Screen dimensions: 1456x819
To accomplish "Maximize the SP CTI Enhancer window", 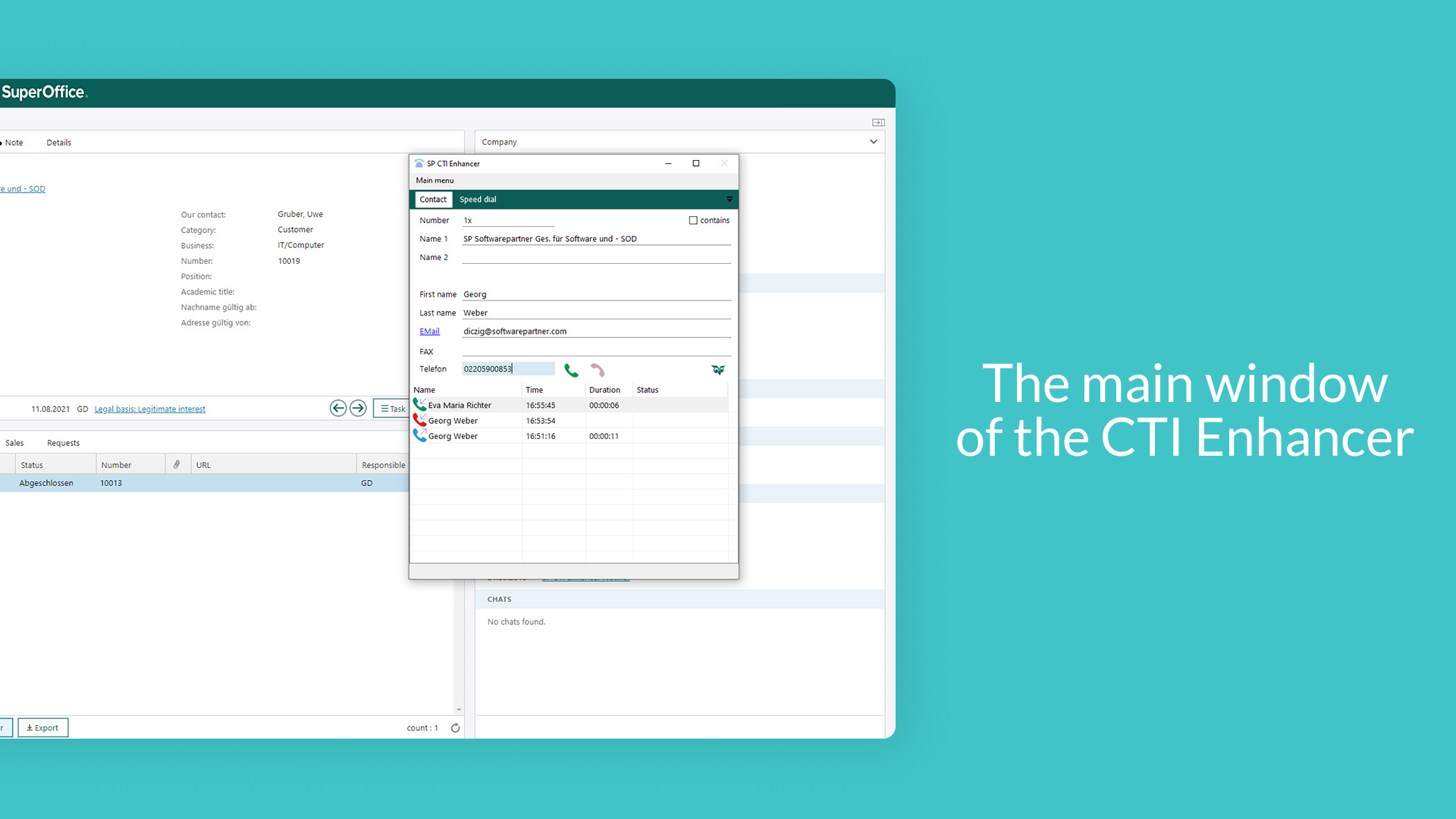I will [x=696, y=164].
